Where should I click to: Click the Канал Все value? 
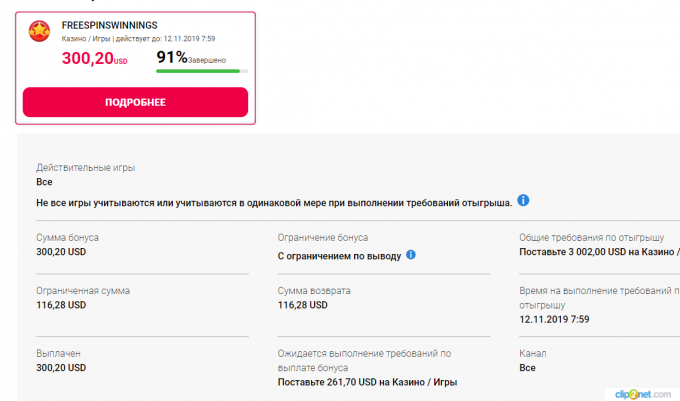point(527,368)
